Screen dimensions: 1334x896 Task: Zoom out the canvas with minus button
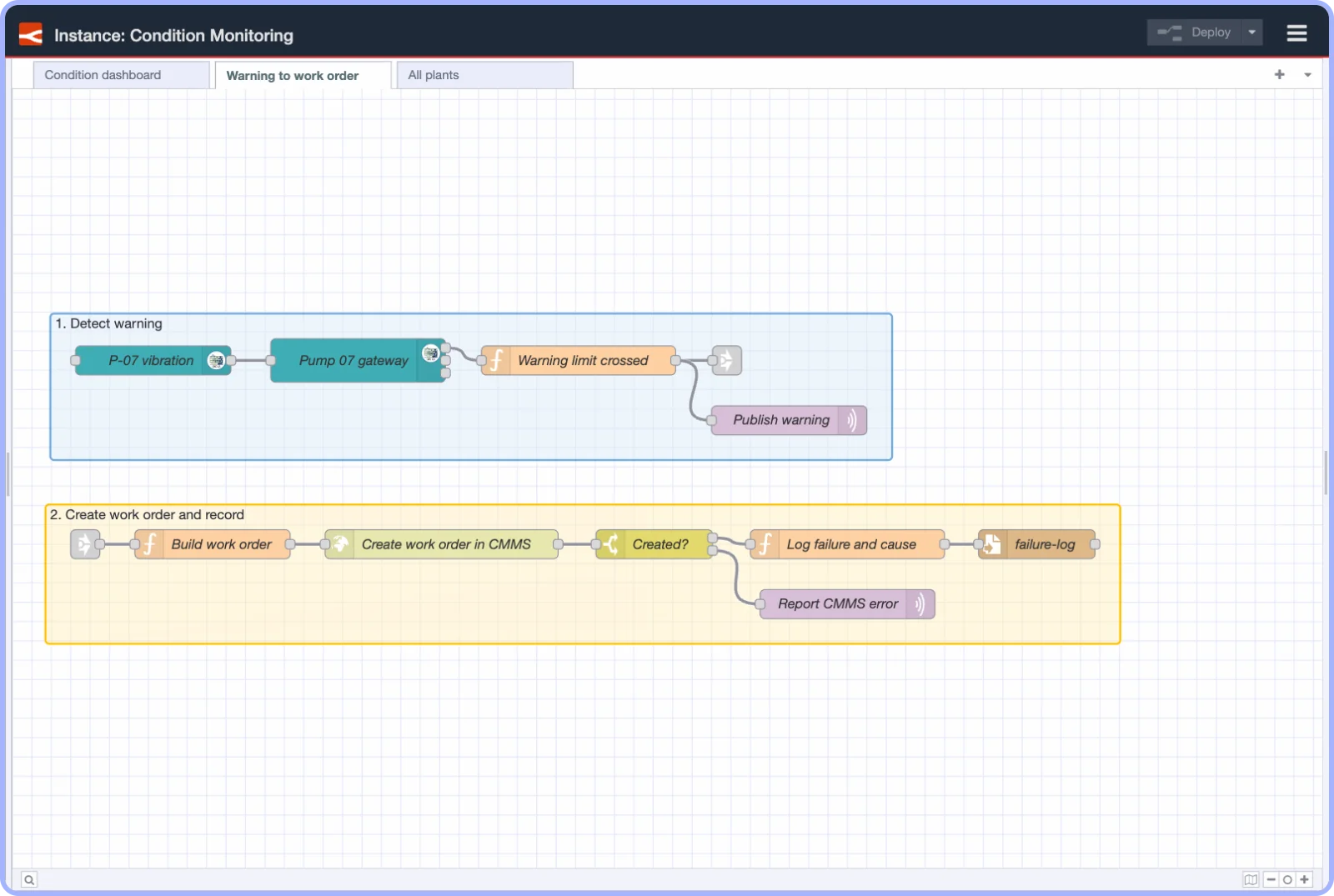[x=1271, y=879]
